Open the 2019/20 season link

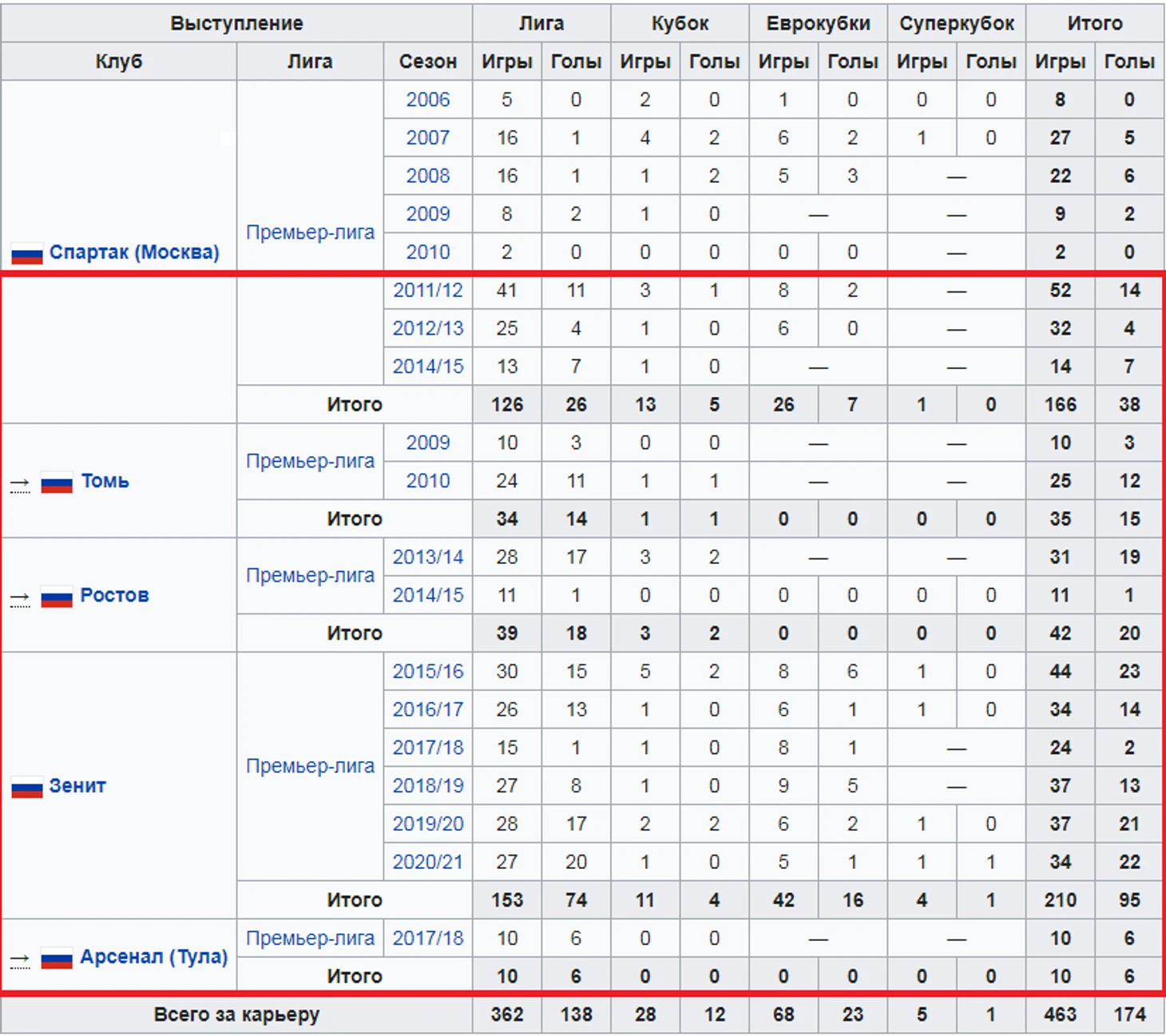click(x=428, y=824)
